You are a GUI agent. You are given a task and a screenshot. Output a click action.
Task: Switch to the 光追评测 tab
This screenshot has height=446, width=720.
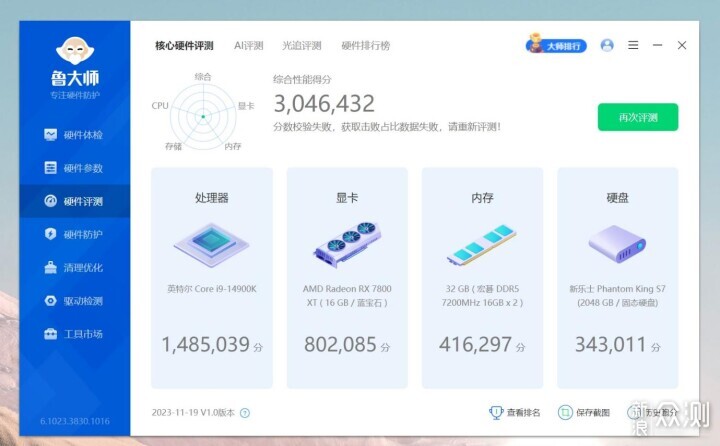[x=302, y=45]
